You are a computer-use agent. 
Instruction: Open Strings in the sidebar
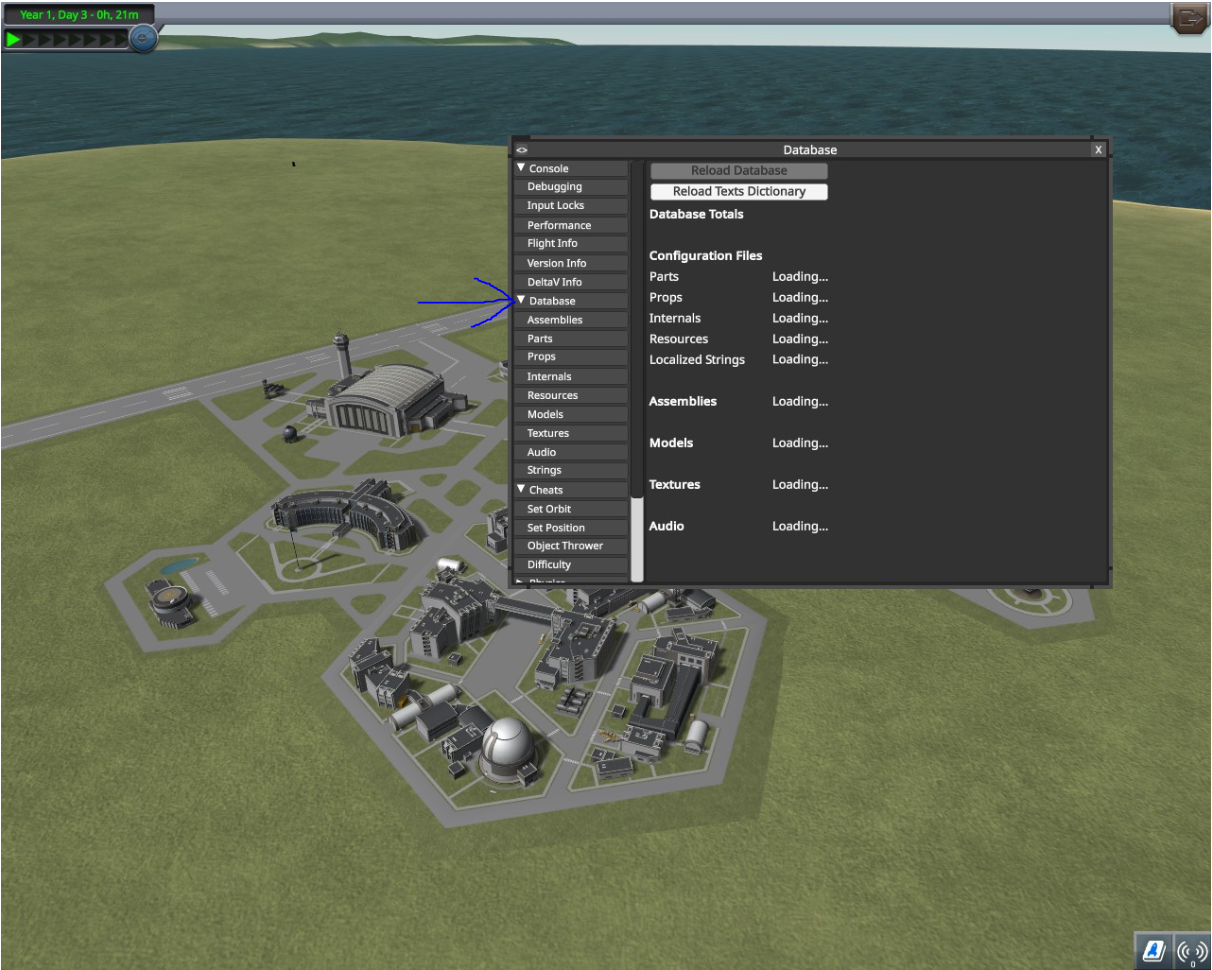[x=572, y=470]
